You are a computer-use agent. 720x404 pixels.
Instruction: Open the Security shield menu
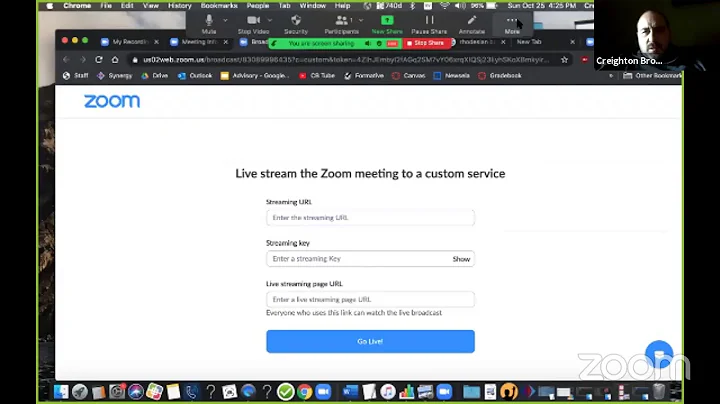296,24
